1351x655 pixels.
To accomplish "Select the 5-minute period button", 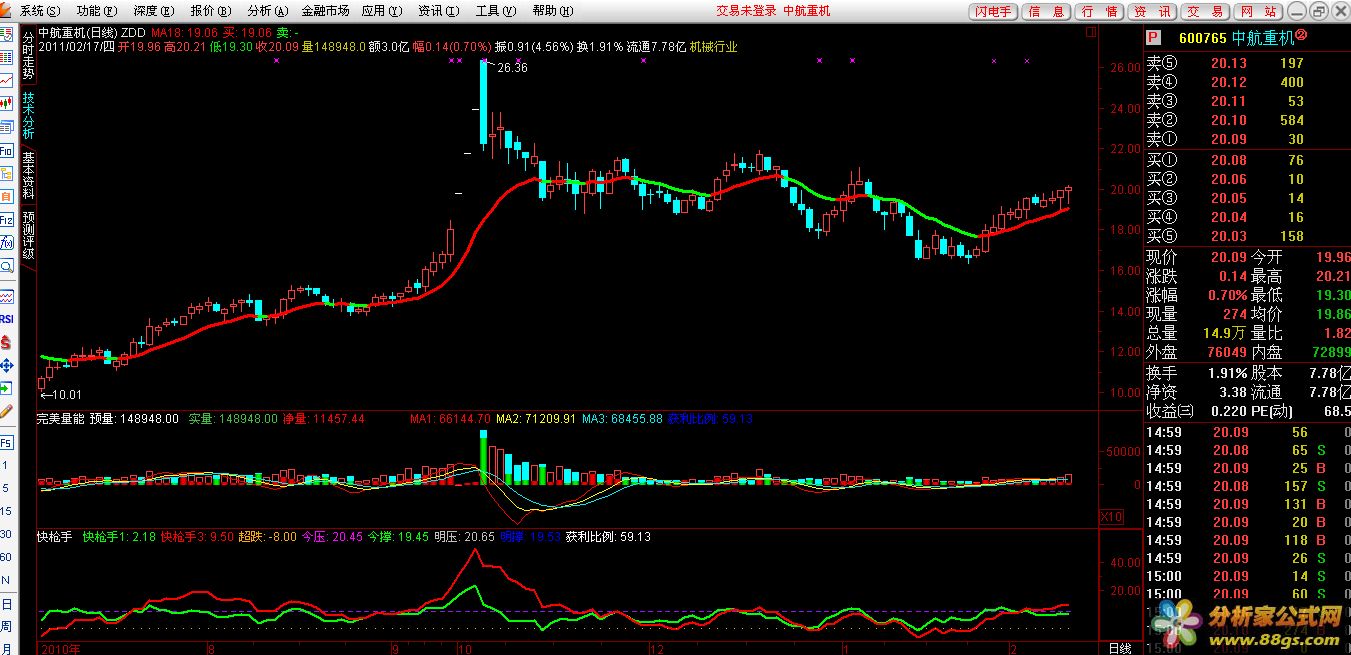I will (x=6, y=488).
